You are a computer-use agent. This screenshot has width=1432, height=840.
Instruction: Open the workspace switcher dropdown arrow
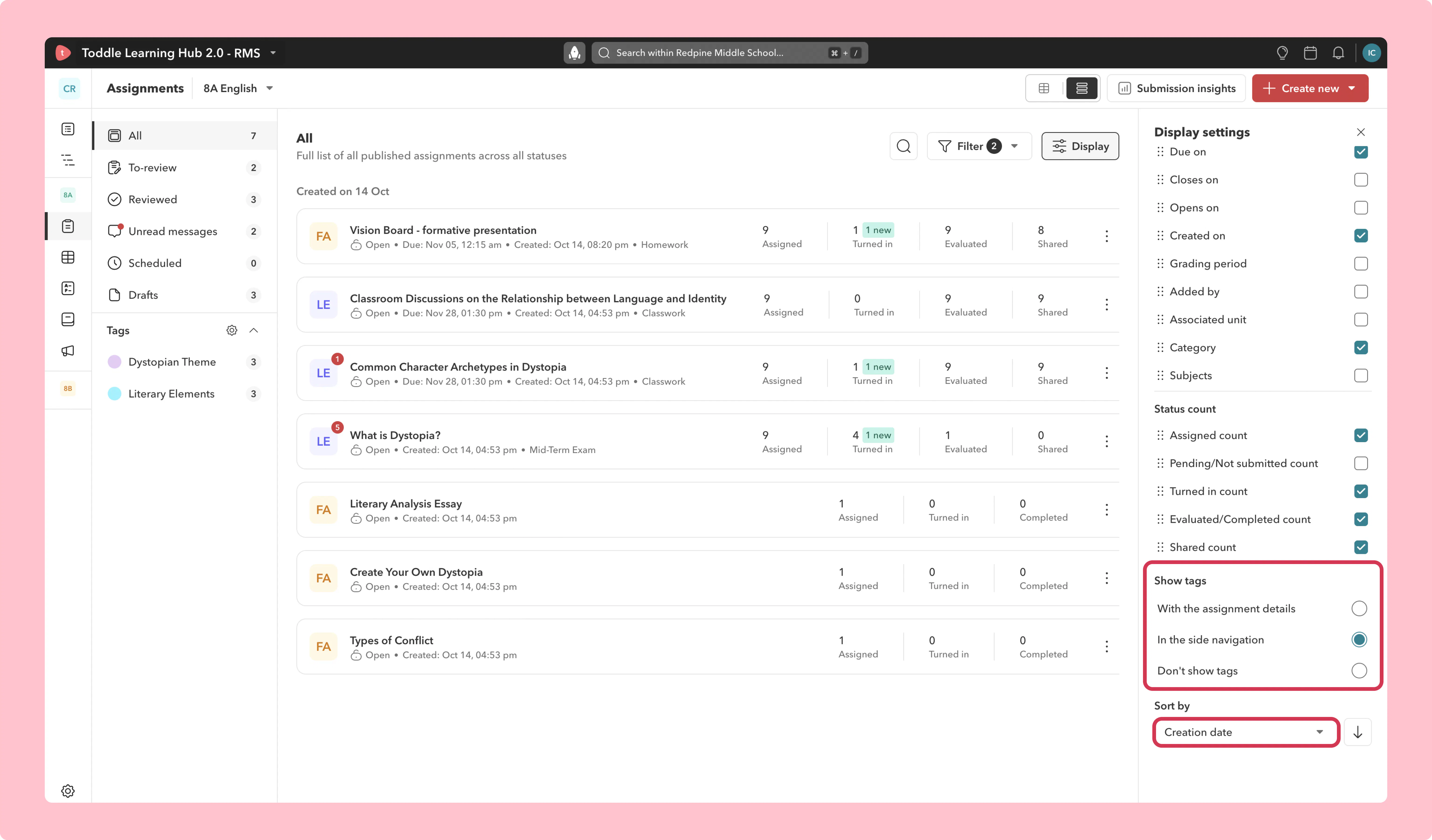point(273,53)
